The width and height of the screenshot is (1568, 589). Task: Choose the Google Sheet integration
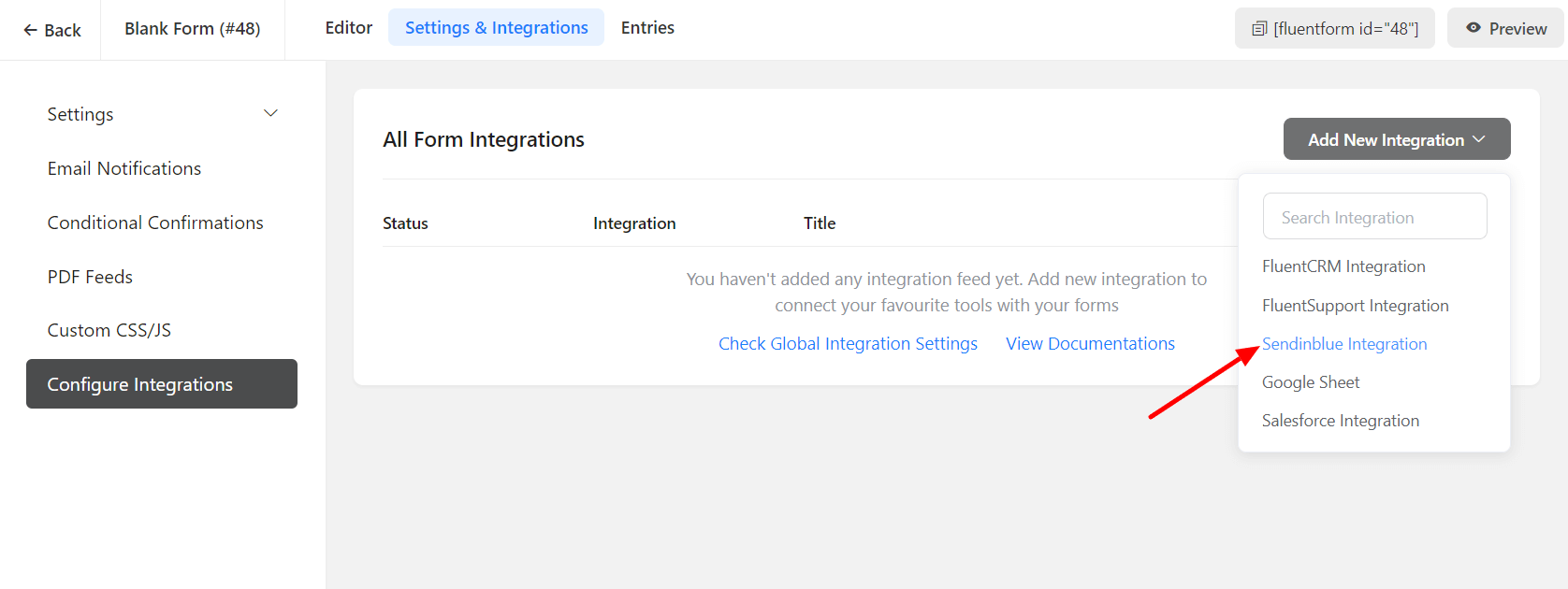[1310, 382]
